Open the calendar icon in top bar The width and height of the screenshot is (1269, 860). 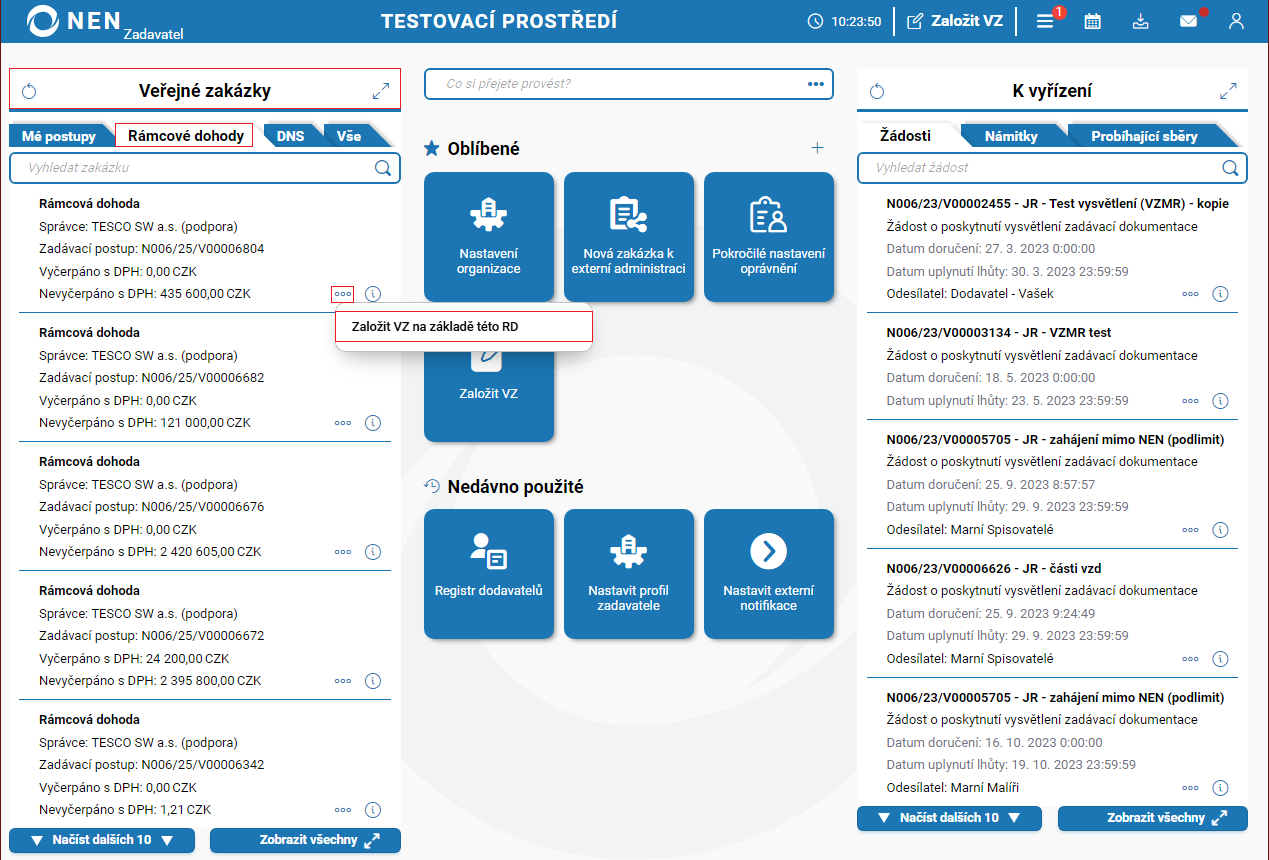[x=1093, y=21]
